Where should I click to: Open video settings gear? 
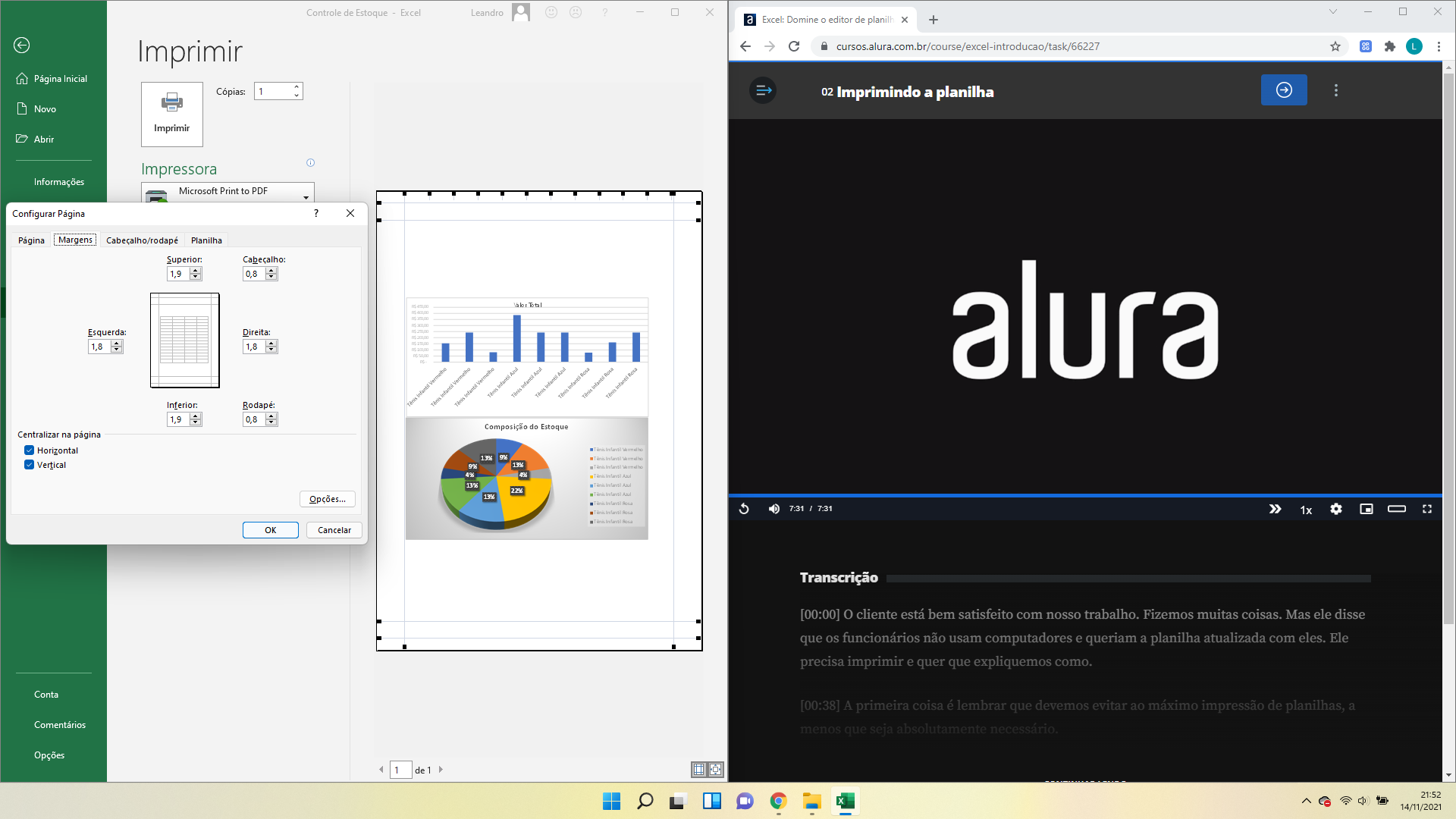(1336, 509)
